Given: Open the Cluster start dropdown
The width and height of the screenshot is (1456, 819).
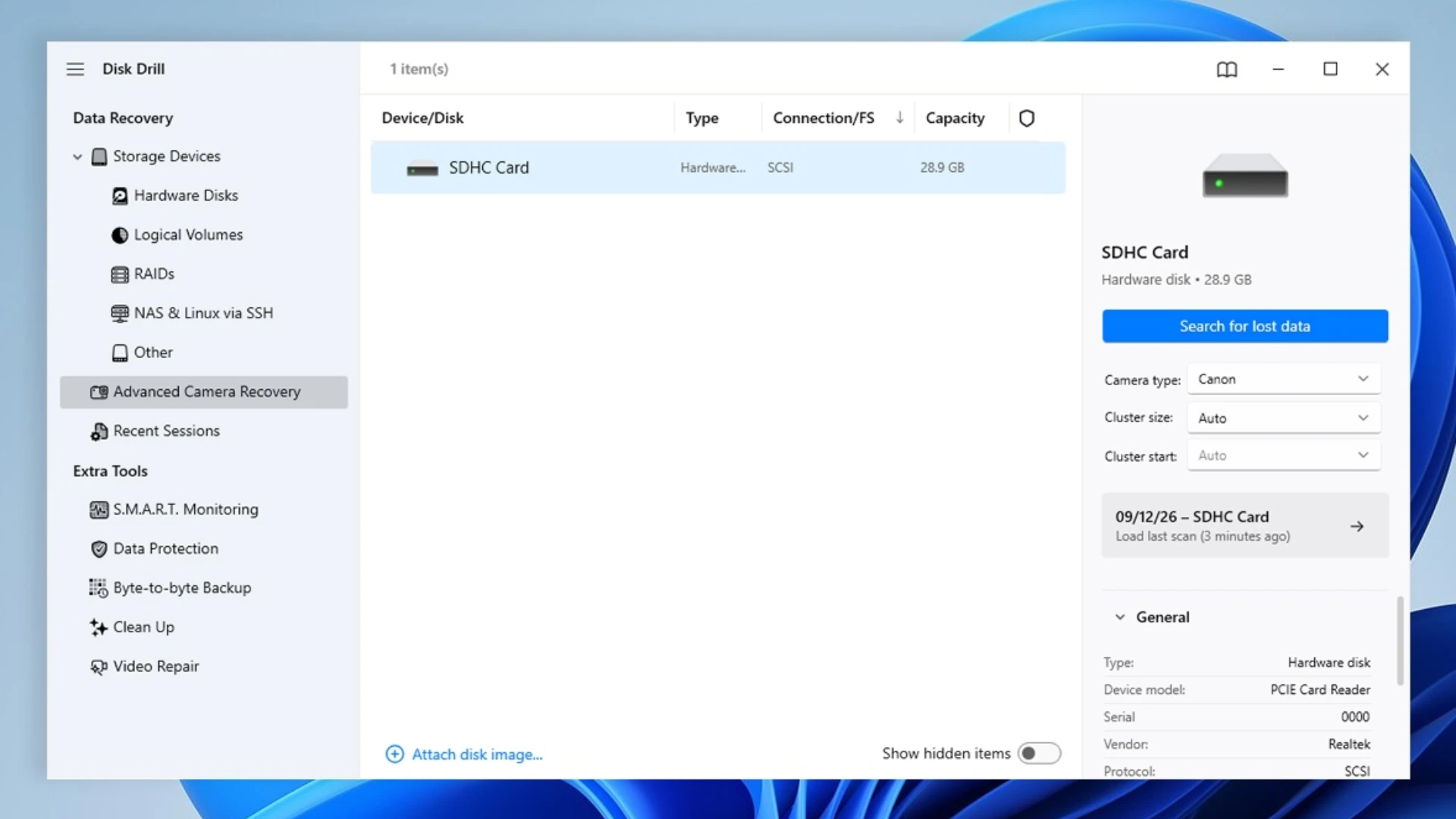Looking at the screenshot, I should coord(1283,456).
